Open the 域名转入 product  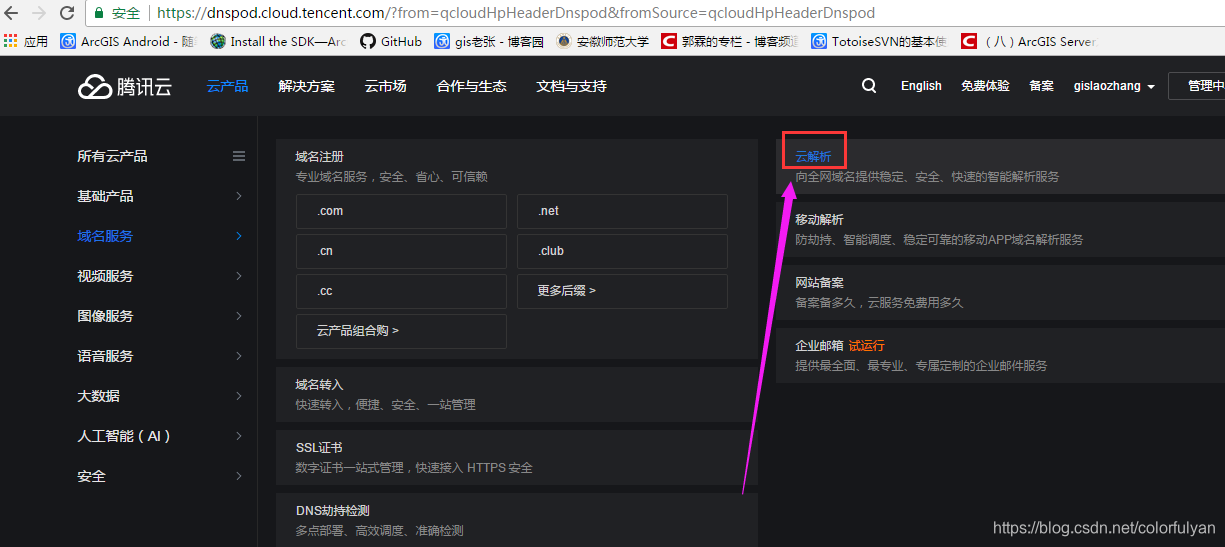(x=320, y=385)
